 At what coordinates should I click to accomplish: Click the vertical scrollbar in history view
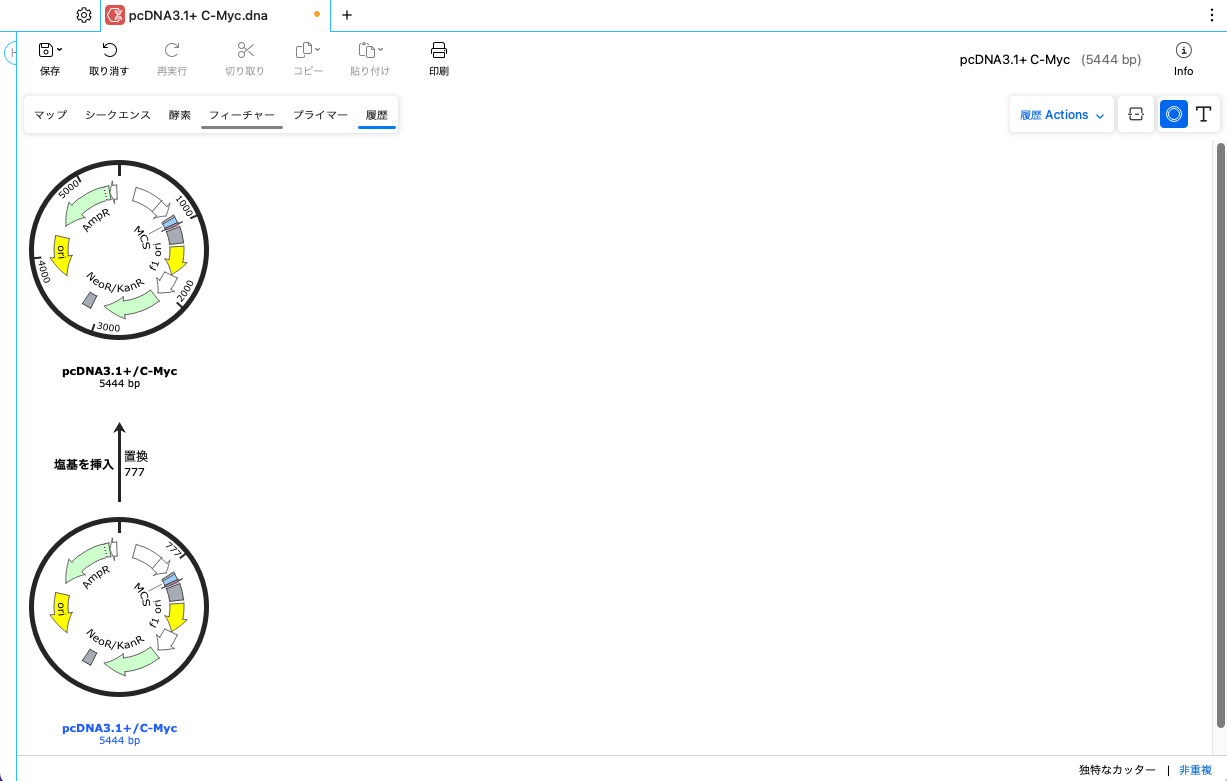1220,435
